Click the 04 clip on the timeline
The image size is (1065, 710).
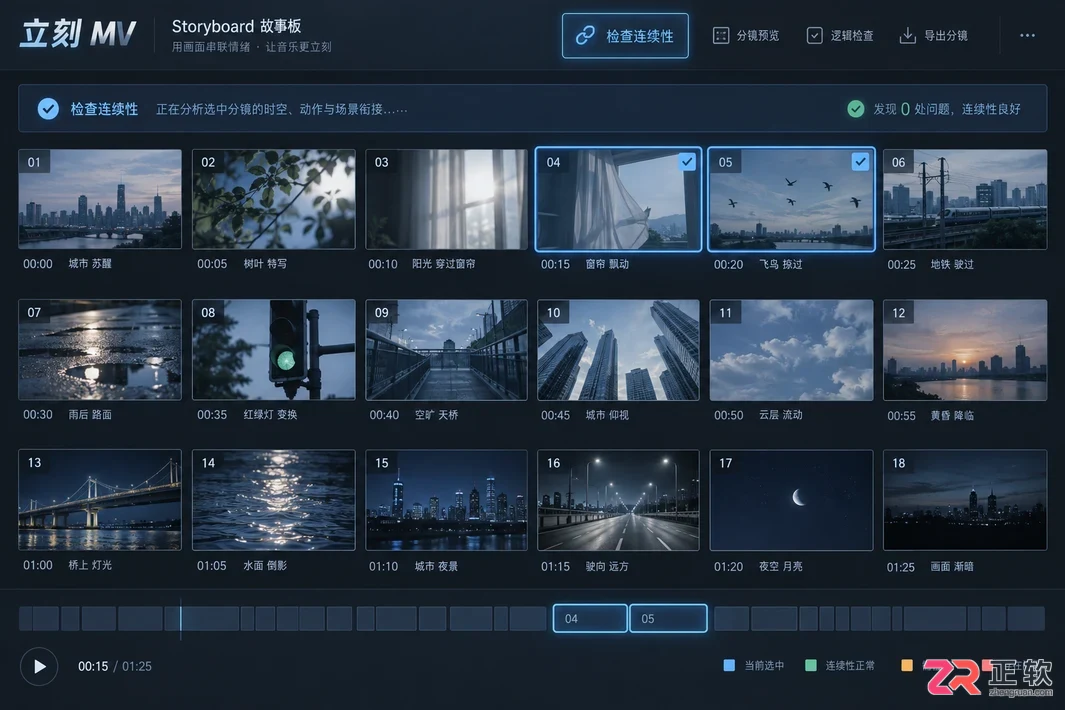(590, 618)
